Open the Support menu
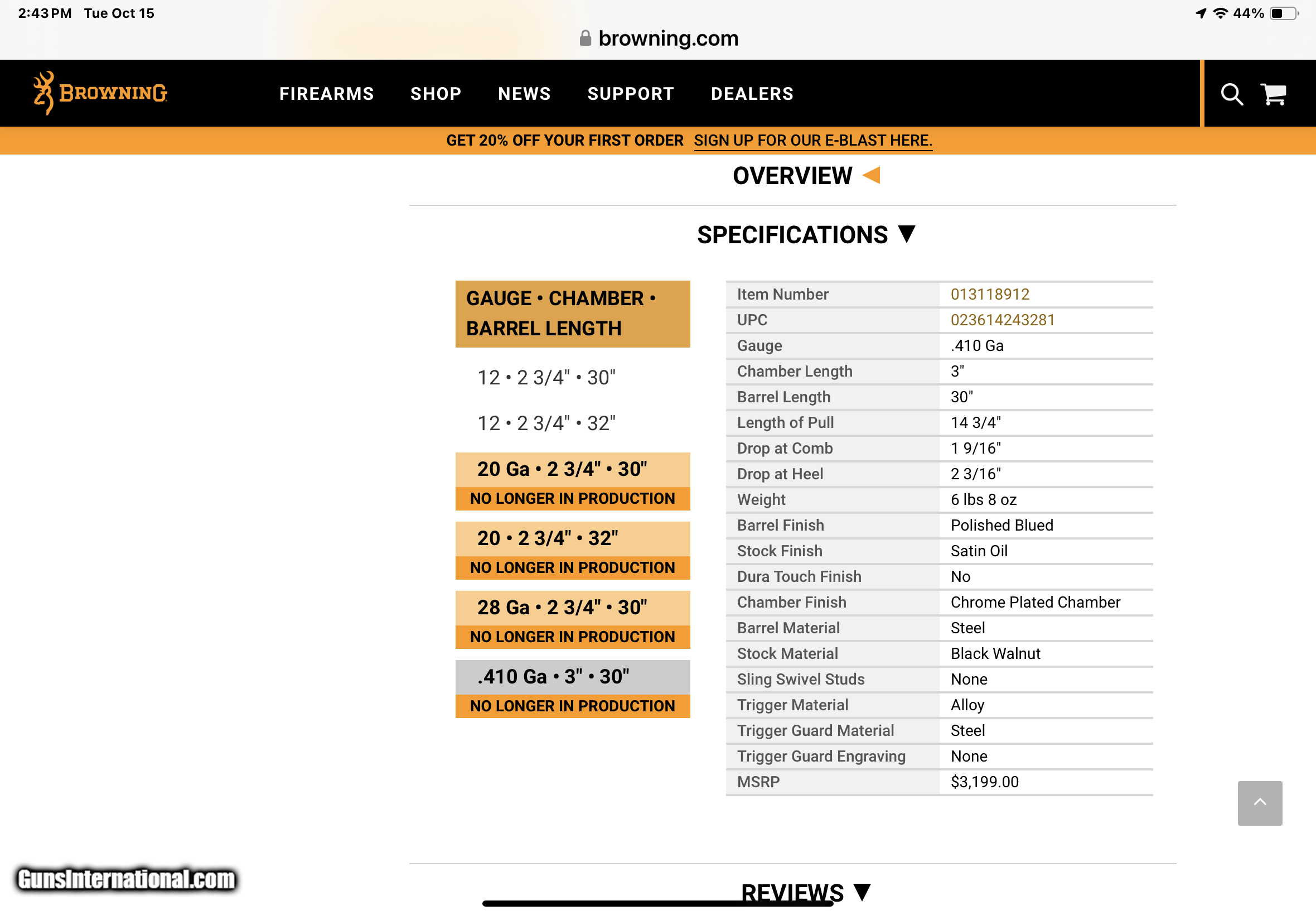 coord(631,94)
